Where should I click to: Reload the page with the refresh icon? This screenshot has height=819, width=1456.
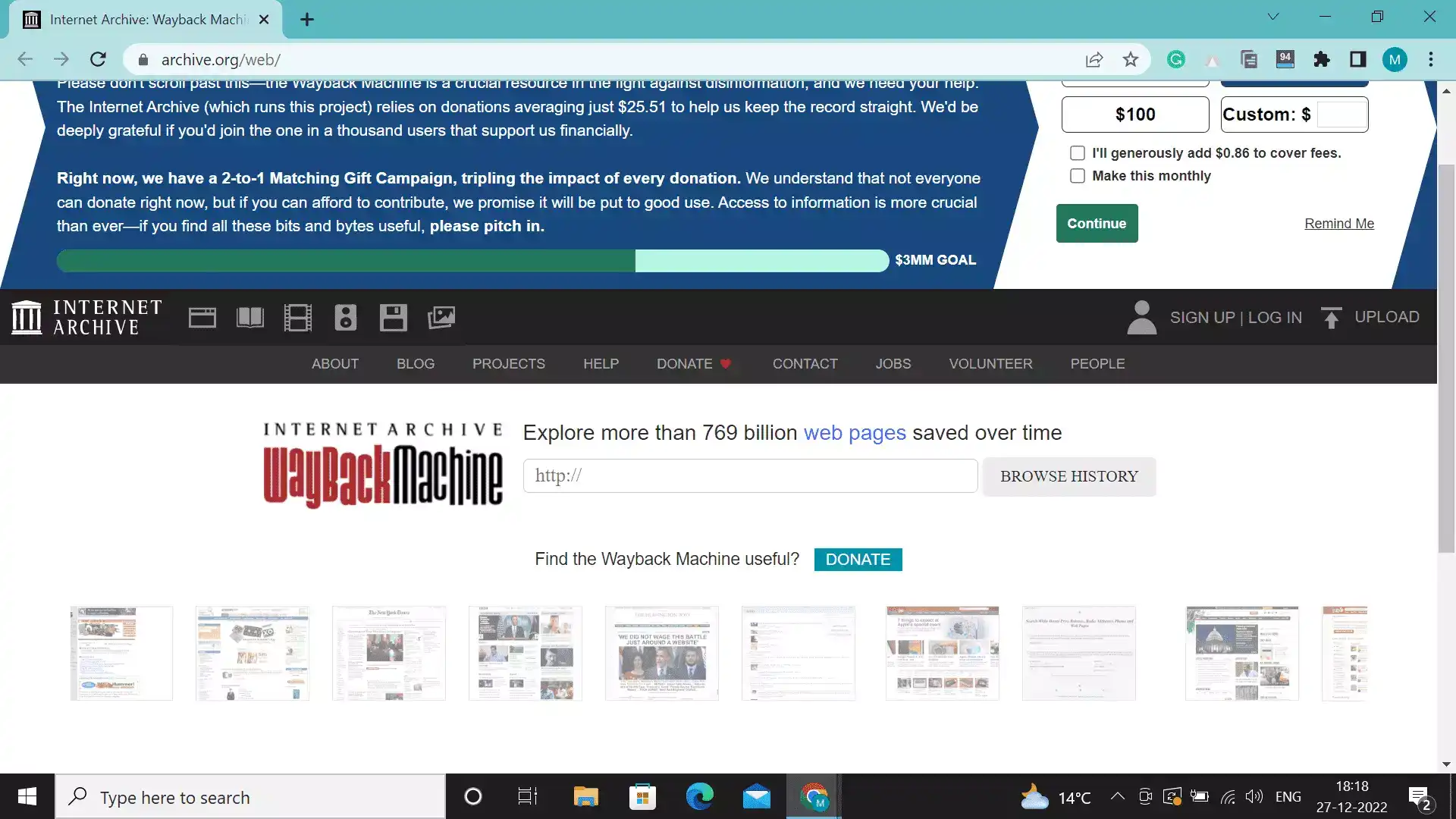(x=98, y=60)
